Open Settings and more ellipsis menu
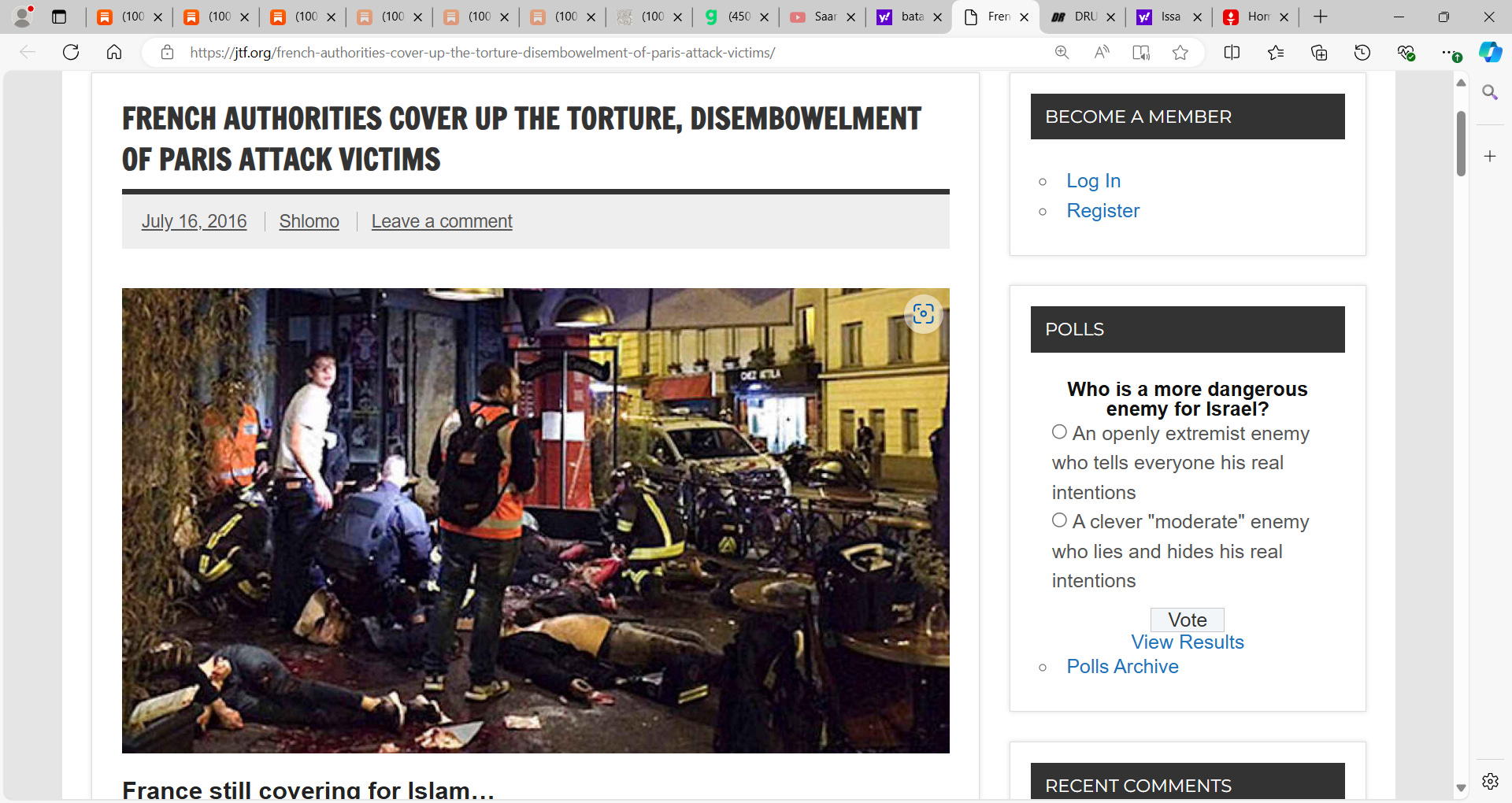This screenshot has height=803, width=1512. coord(1449,53)
